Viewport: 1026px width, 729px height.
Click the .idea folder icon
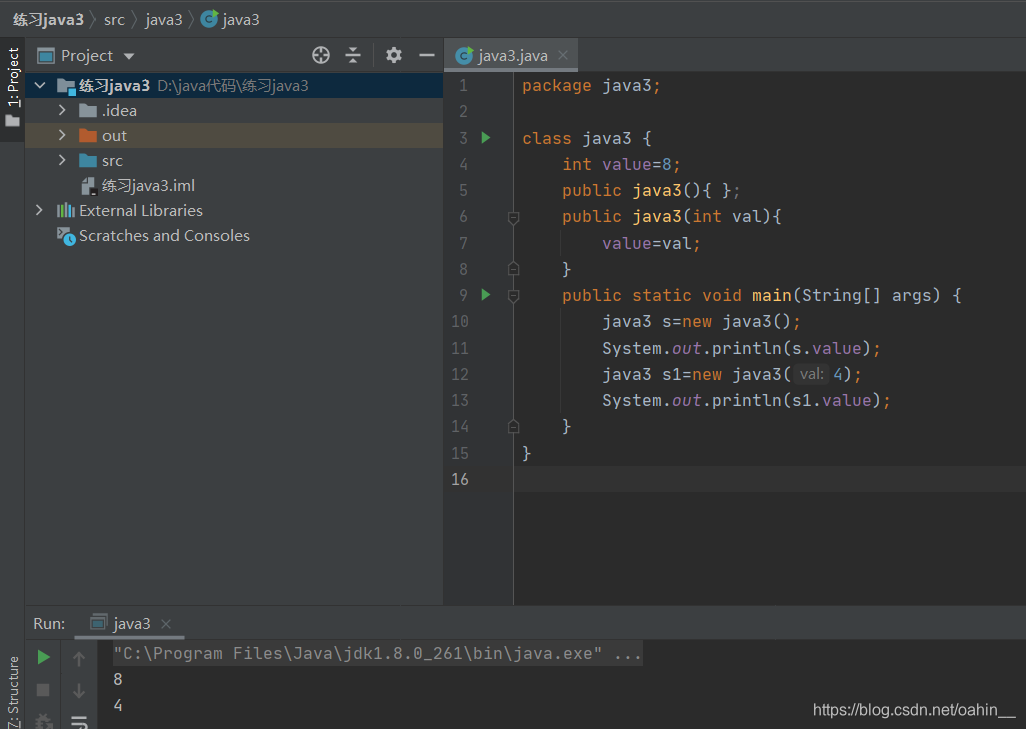click(88, 111)
